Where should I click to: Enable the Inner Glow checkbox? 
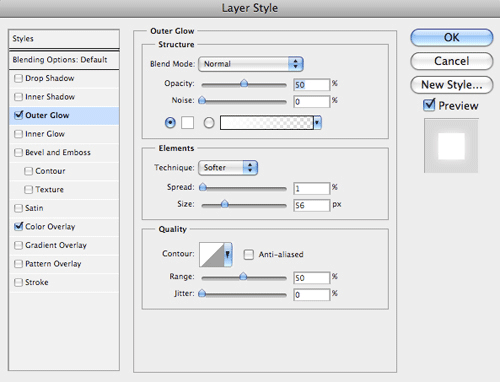(18, 134)
